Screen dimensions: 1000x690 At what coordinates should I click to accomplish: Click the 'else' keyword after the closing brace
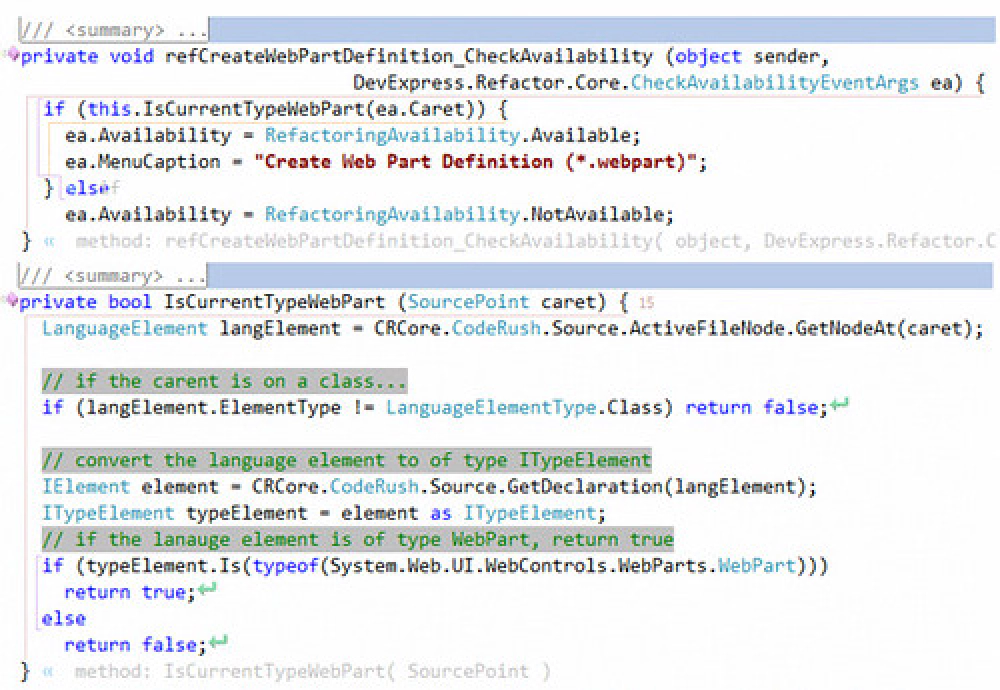pyautogui.click(x=87, y=188)
